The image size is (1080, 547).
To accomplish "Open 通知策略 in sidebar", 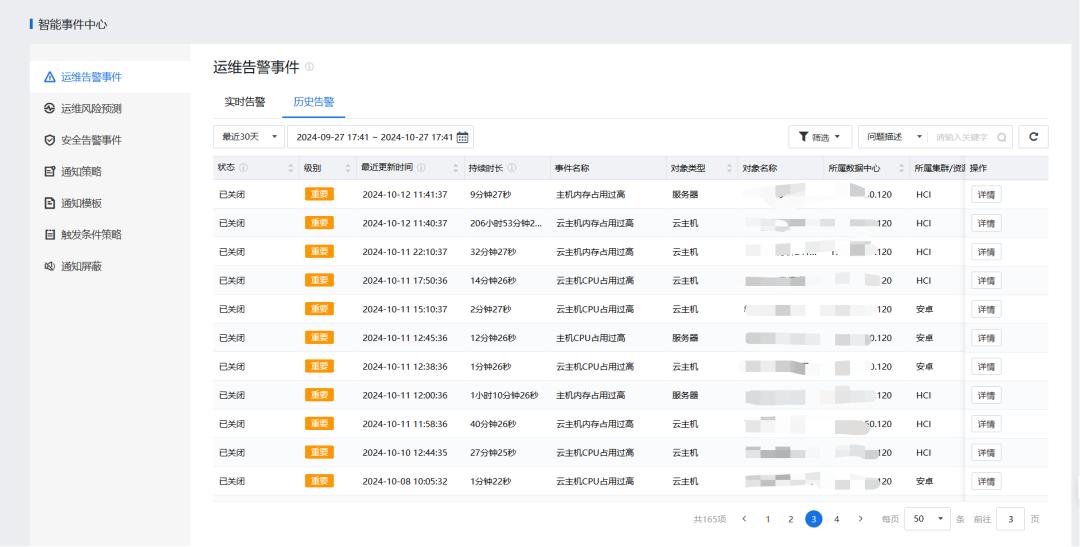I will pyautogui.click(x=110, y=172).
